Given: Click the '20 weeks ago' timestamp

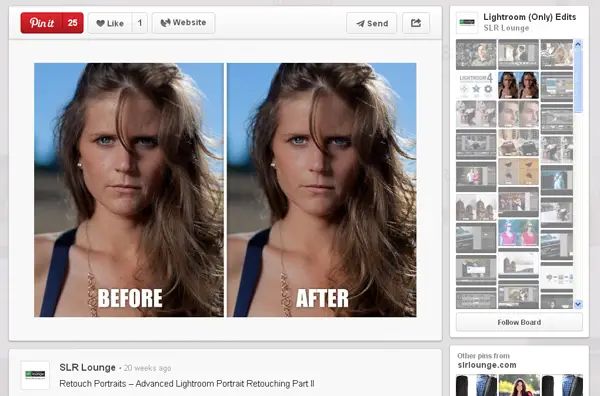Looking at the screenshot, I should pos(147,368).
